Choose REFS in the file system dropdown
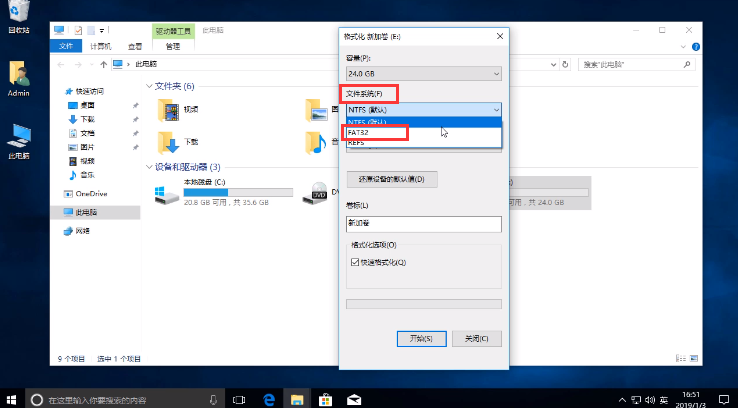 [x=357, y=143]
